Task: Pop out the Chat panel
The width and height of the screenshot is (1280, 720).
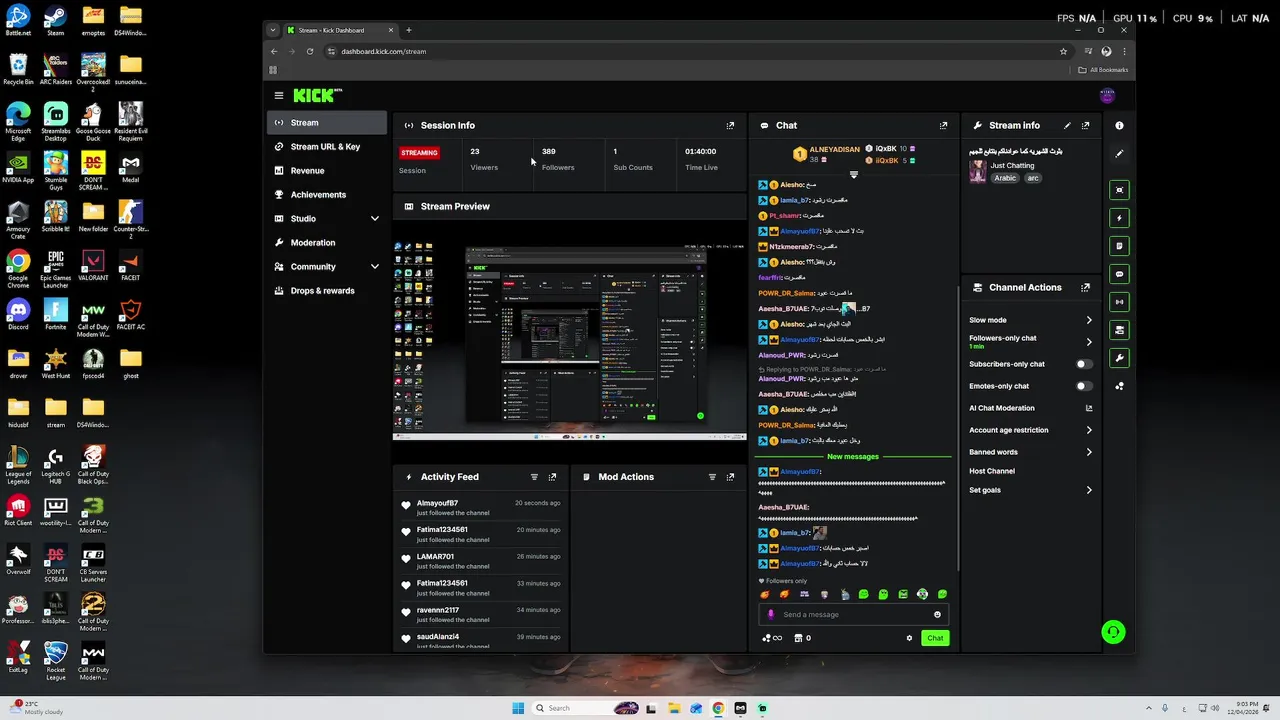Action: coord(943,126)
